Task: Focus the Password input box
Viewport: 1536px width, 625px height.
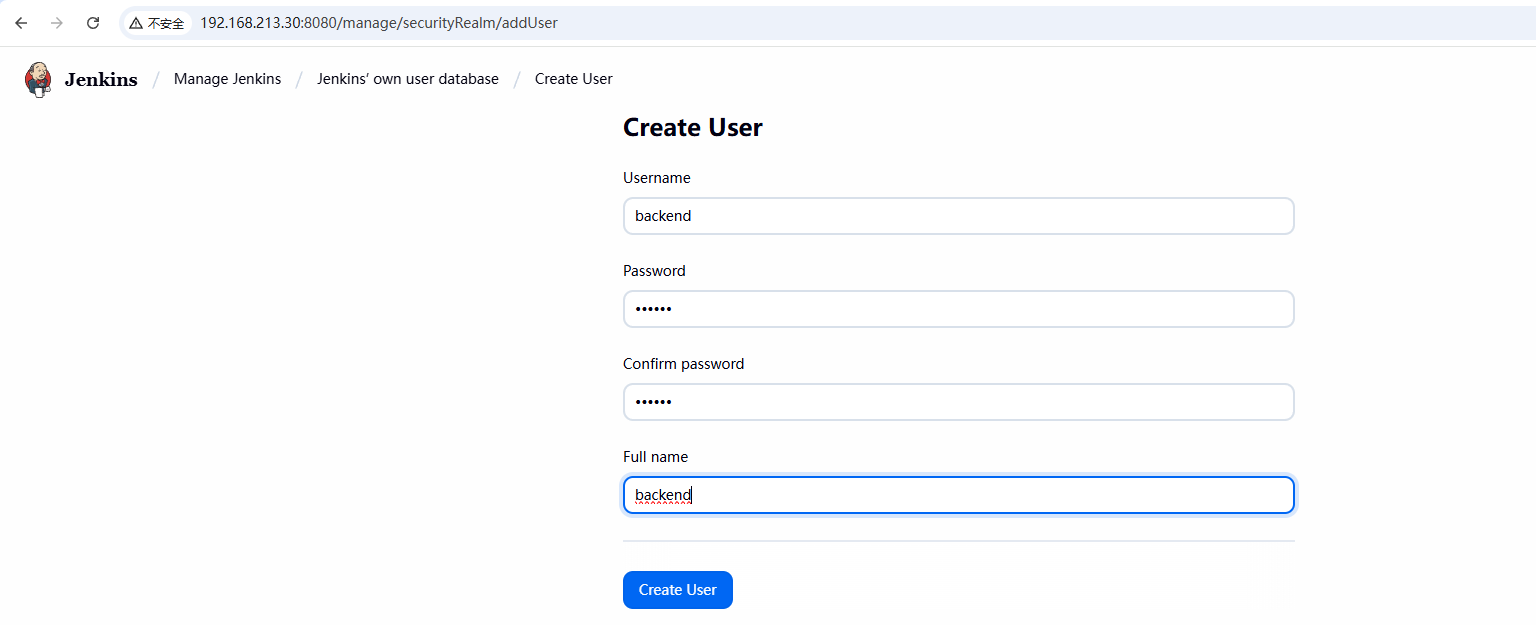Action: coord(958,309)
